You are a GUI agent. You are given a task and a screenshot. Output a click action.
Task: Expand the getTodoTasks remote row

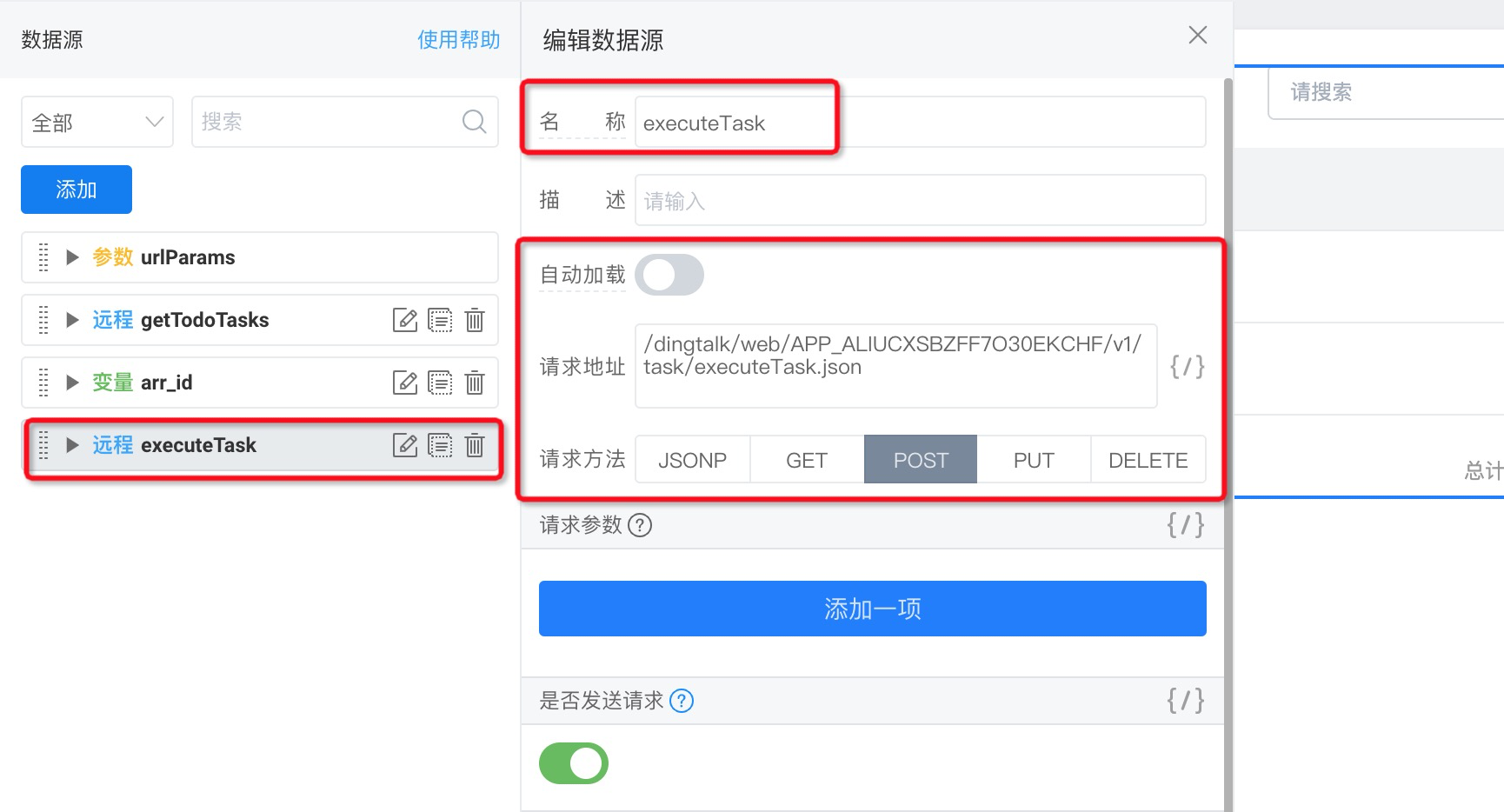pyautogui.click(x=73, y=320)
